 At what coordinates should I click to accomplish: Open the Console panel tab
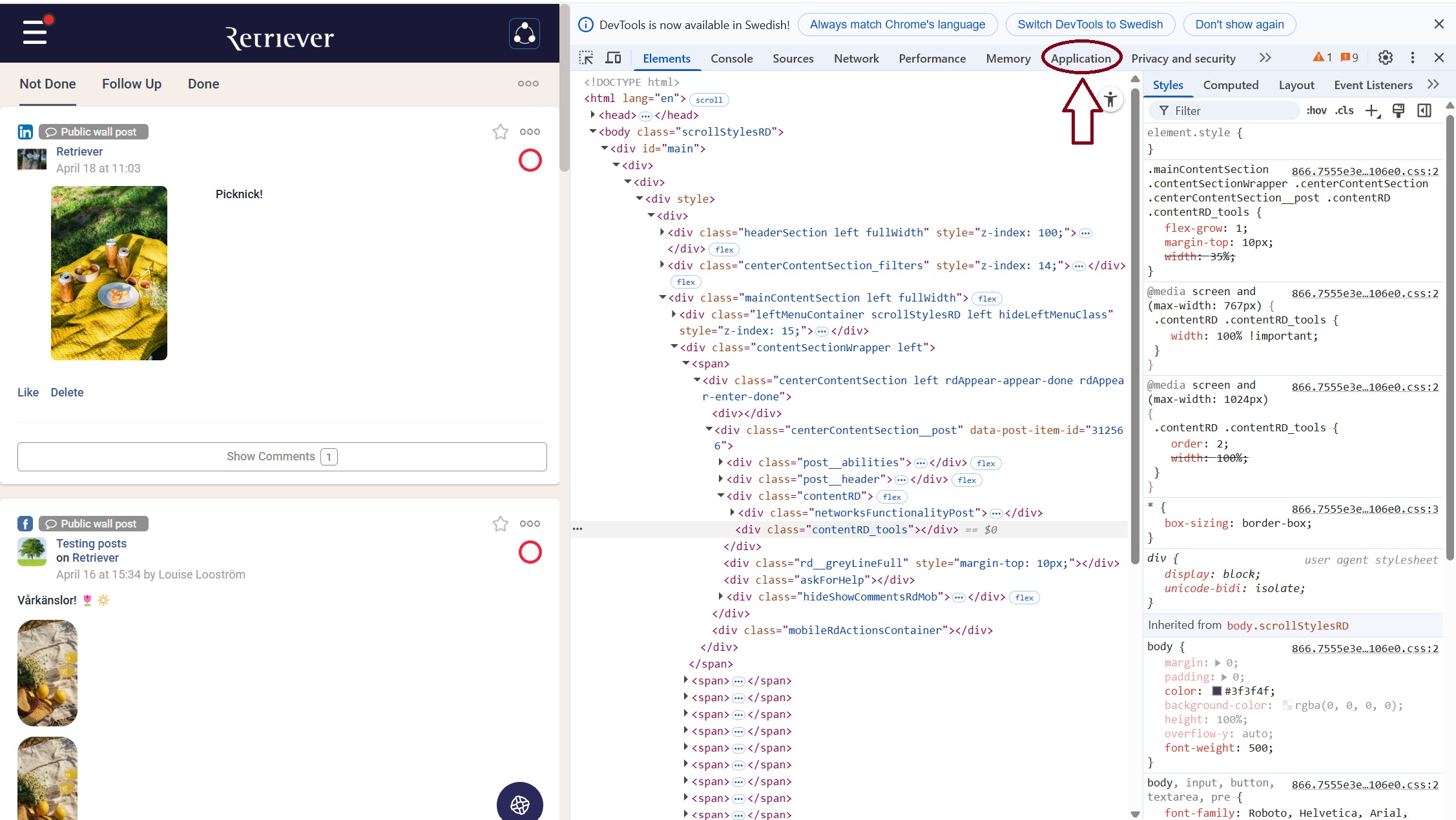(x=731, y=59)
